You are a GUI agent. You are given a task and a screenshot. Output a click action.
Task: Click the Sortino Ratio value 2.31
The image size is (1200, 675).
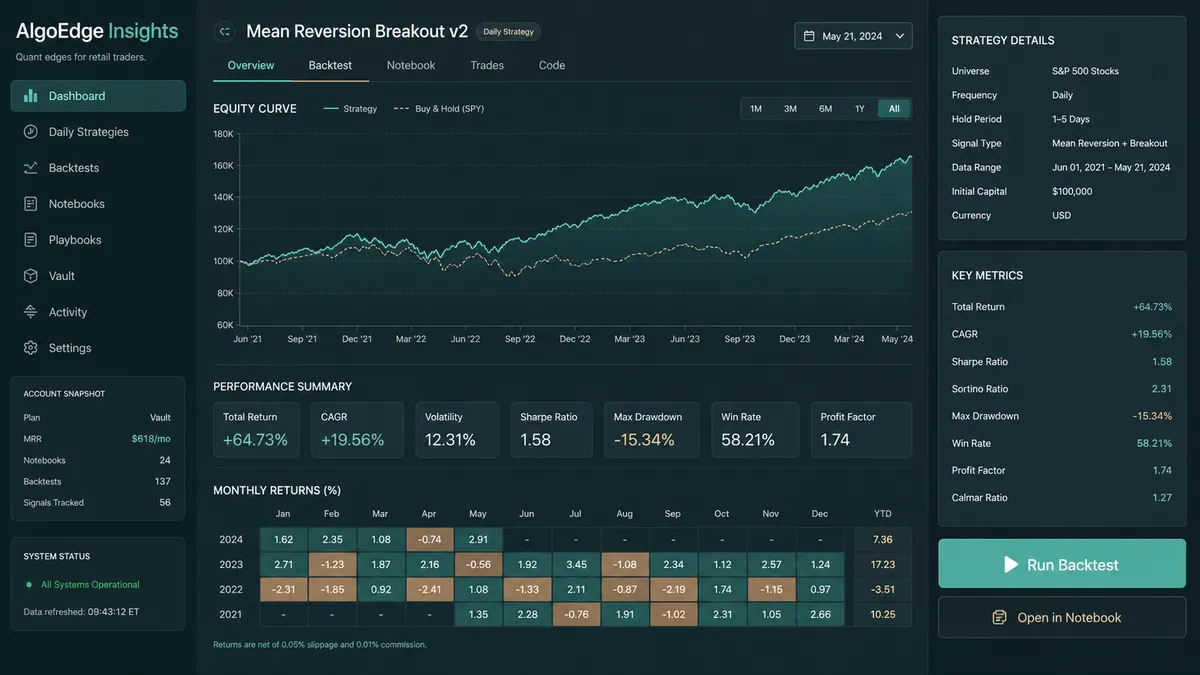point(1161,389)
